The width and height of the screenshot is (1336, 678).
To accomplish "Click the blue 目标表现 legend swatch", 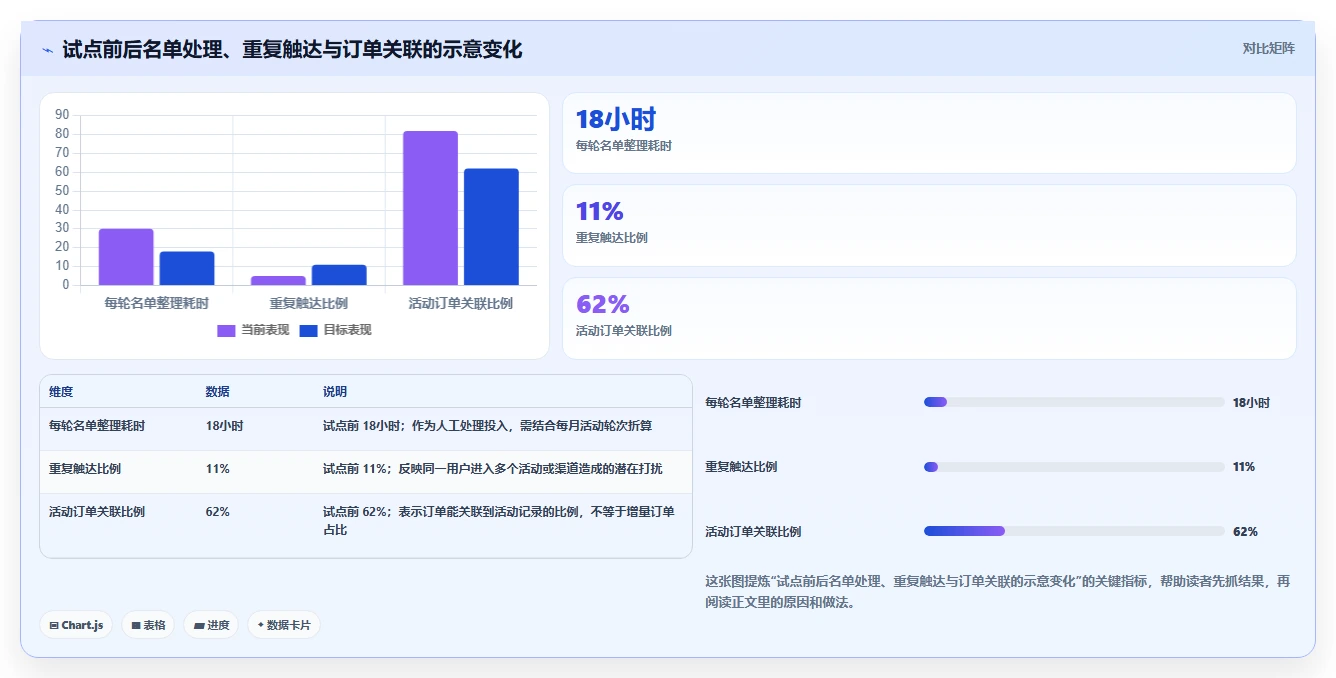I will (308, 331).
